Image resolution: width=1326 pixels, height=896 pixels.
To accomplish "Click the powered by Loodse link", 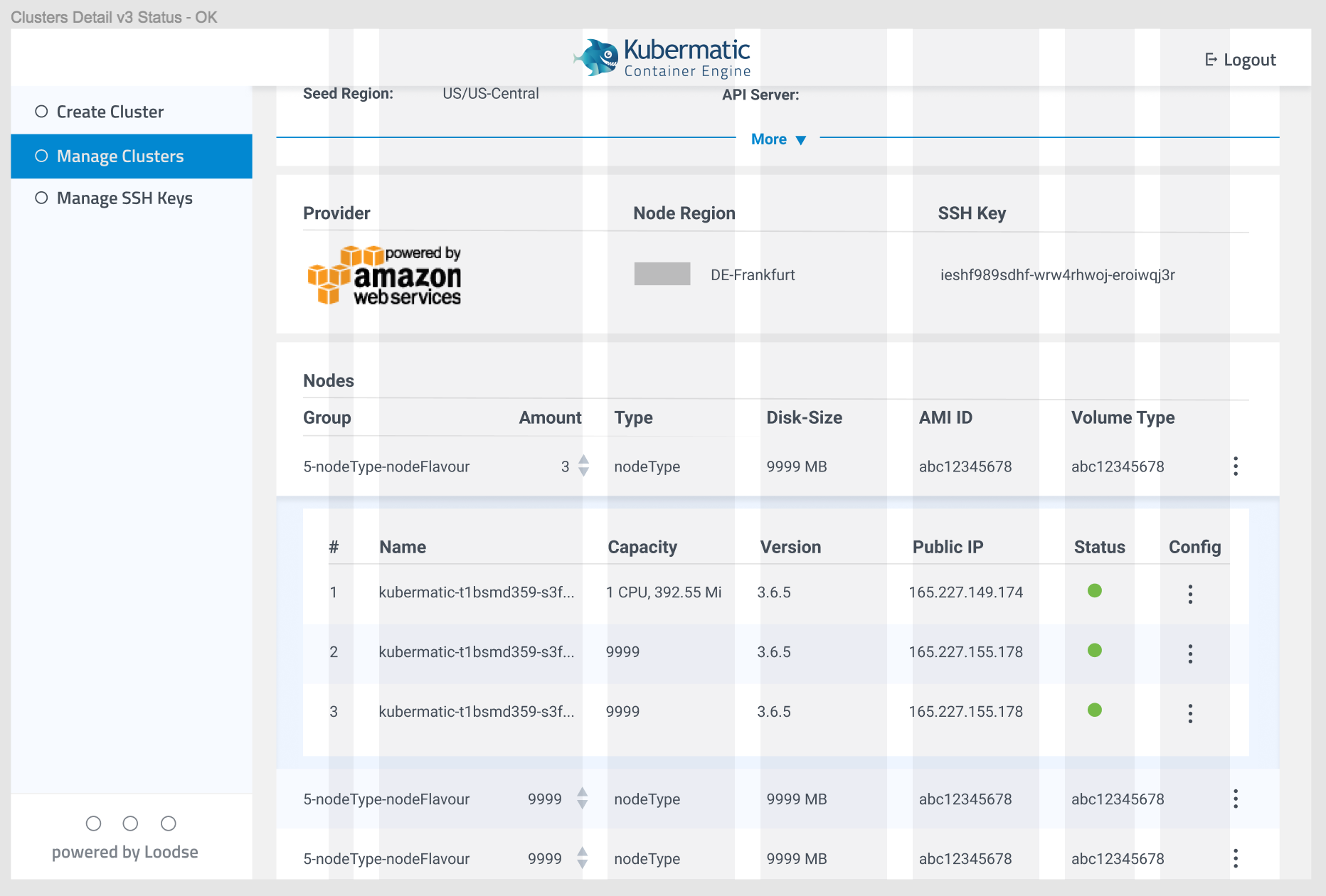I will (x=124, y=851).
